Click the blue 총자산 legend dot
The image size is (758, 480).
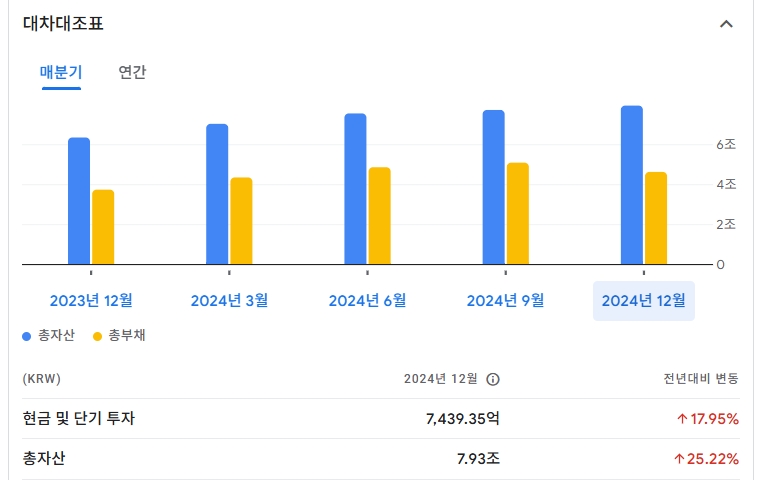coord(27,336)
